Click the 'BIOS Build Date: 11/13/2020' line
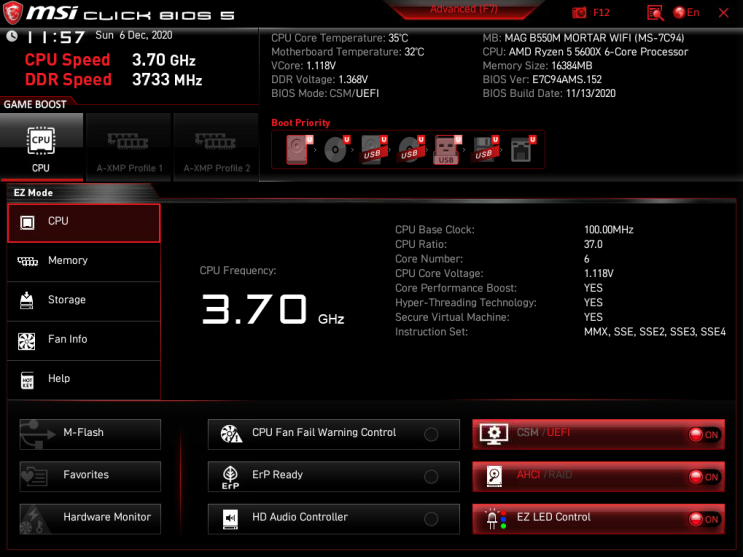 pyautogui.click(x=549, y=93)
